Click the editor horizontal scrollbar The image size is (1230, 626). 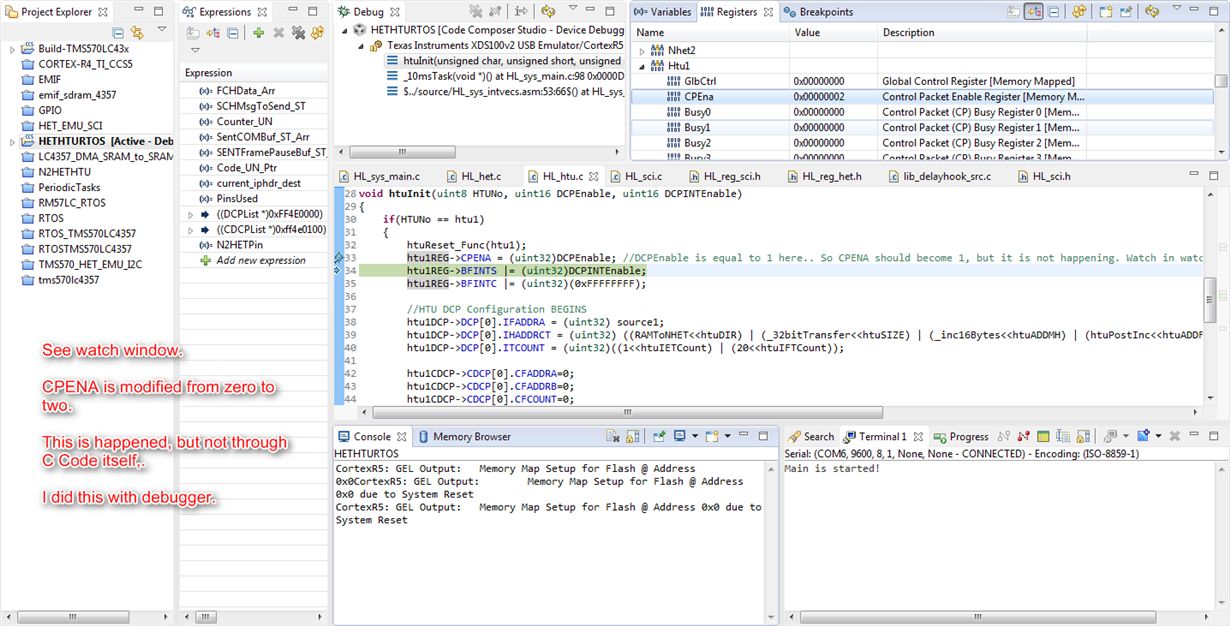[x=626, y=412]
